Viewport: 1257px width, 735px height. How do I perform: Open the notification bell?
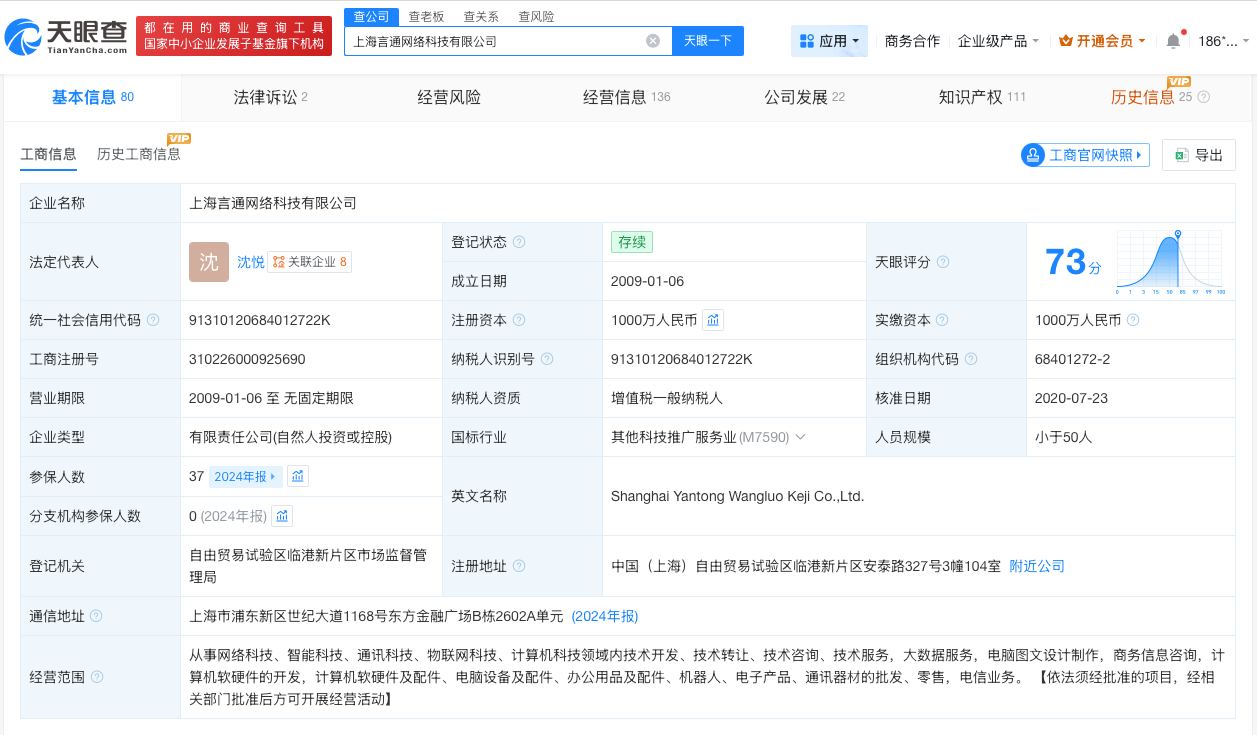click(x=1171, y=41)
